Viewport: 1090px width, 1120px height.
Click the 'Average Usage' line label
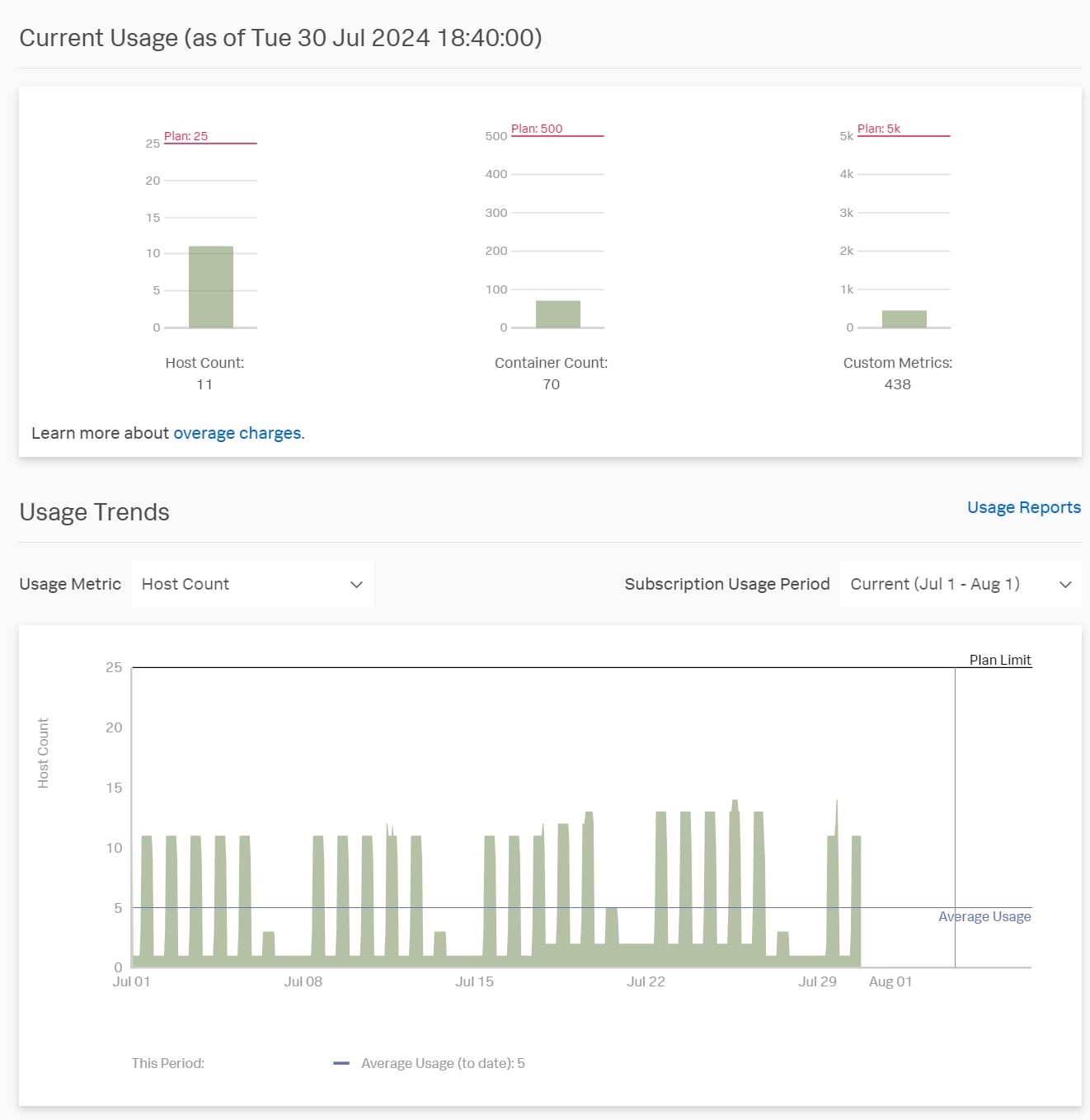[x=984, y=916]
